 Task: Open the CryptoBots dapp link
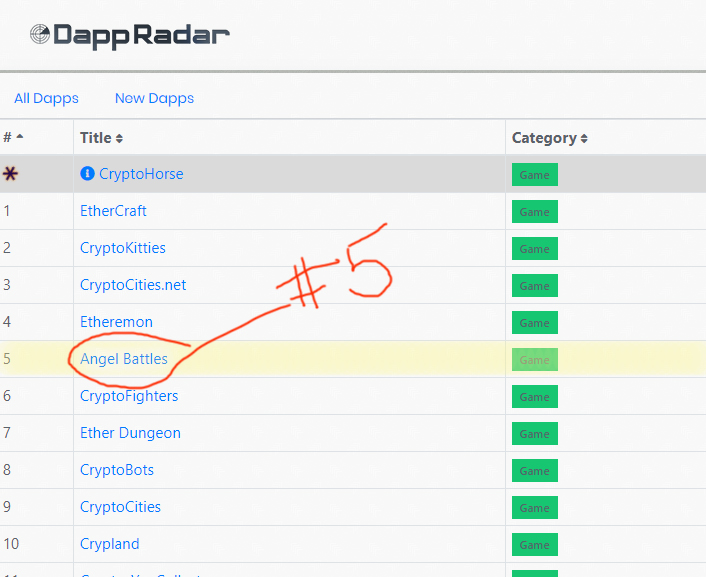117,470
